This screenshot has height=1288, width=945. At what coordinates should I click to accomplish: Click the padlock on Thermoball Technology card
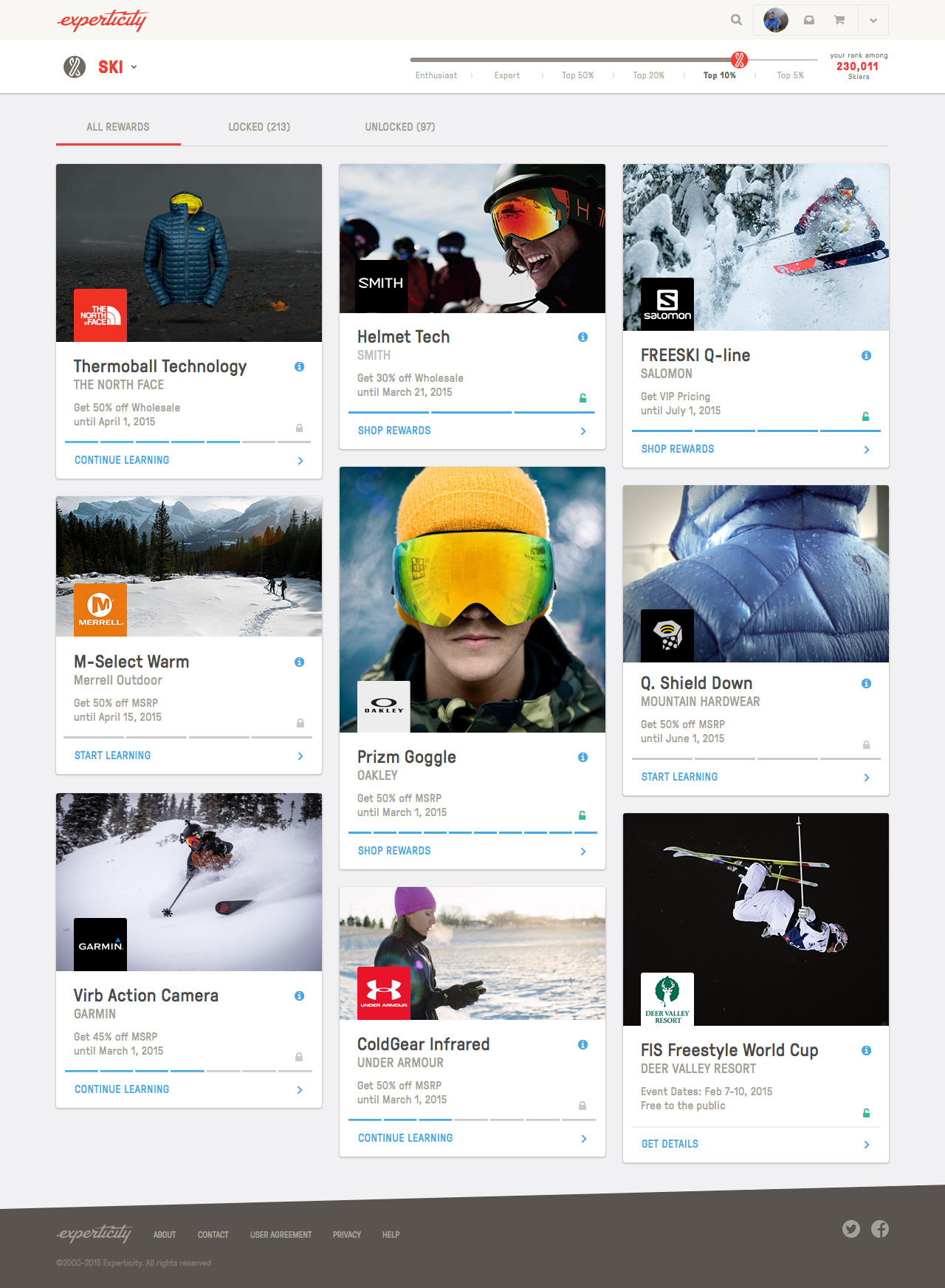point(299,428)
